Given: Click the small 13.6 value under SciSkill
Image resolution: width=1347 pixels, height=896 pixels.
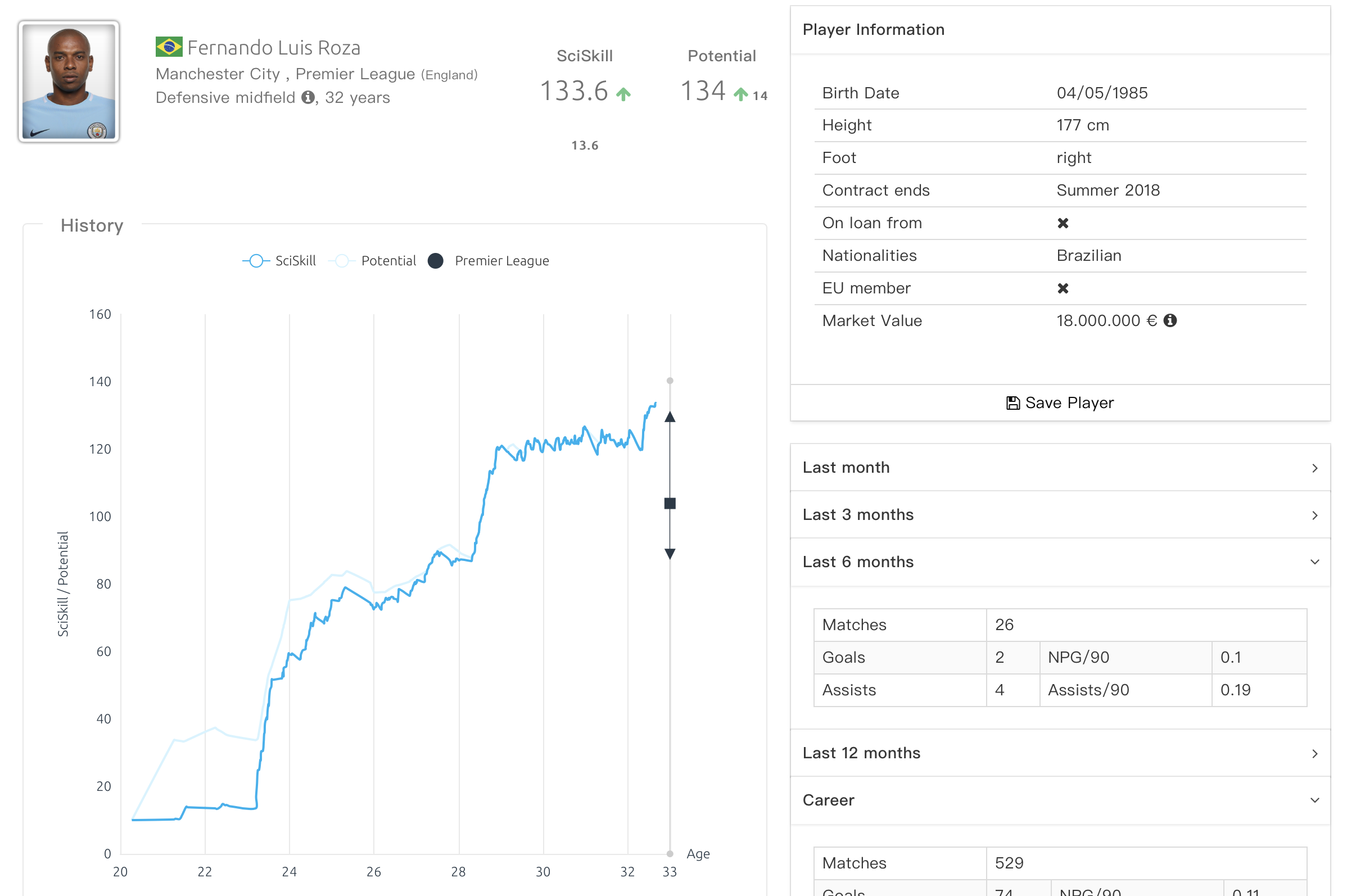Looking at the screenshot, I should [x=585, y=145].
